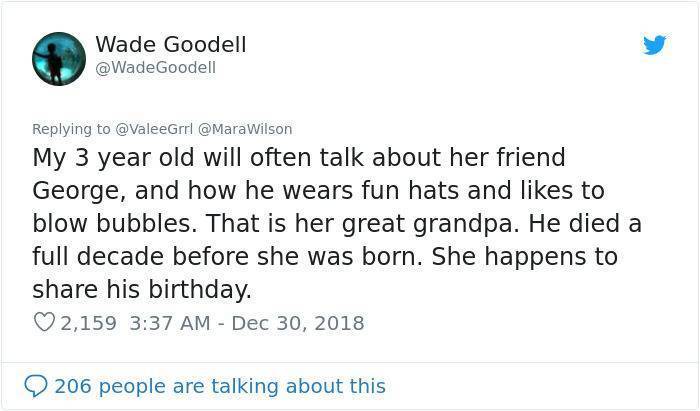
Task: Open the 3:37 AM timestamp link
Action: (170, 323)
